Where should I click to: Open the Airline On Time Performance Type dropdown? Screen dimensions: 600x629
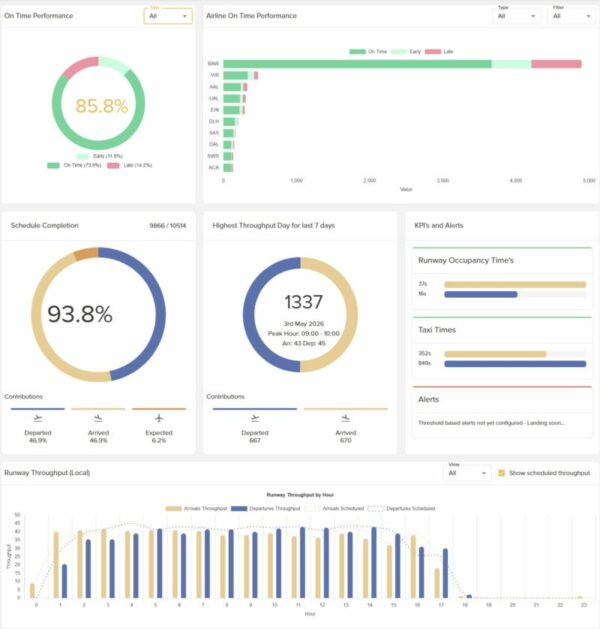pos(517,16)
